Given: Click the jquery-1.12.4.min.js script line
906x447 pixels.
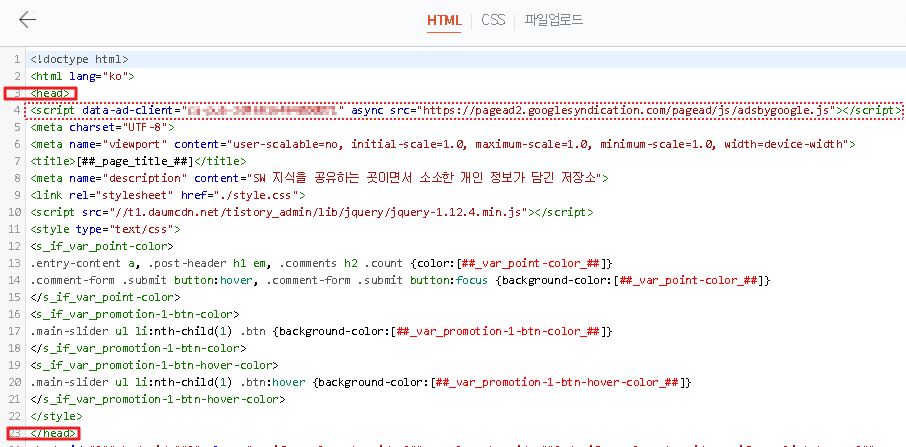Looking at the screenshot, I should click(x=311, y=212).
